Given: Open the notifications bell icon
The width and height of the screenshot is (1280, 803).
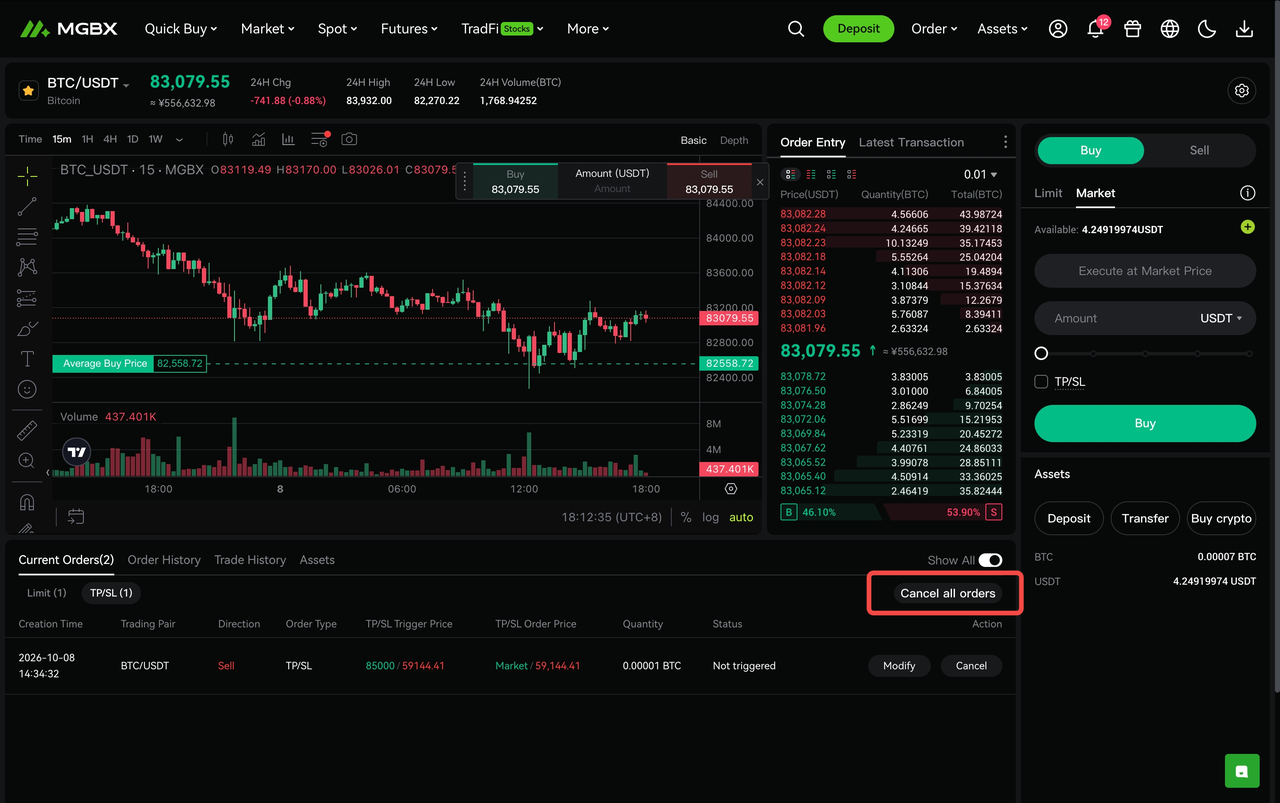Looking at the screenshot, I should pyautogui.click(x=1095, y=29).
